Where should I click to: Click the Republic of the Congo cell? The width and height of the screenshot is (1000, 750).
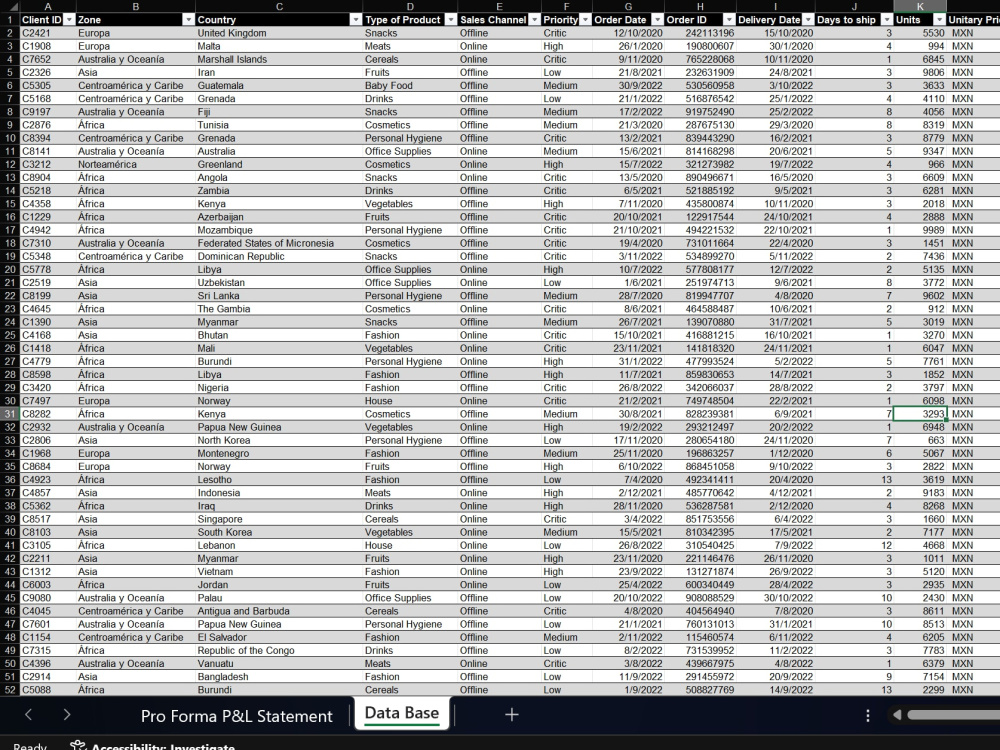(x=279, y=651)
